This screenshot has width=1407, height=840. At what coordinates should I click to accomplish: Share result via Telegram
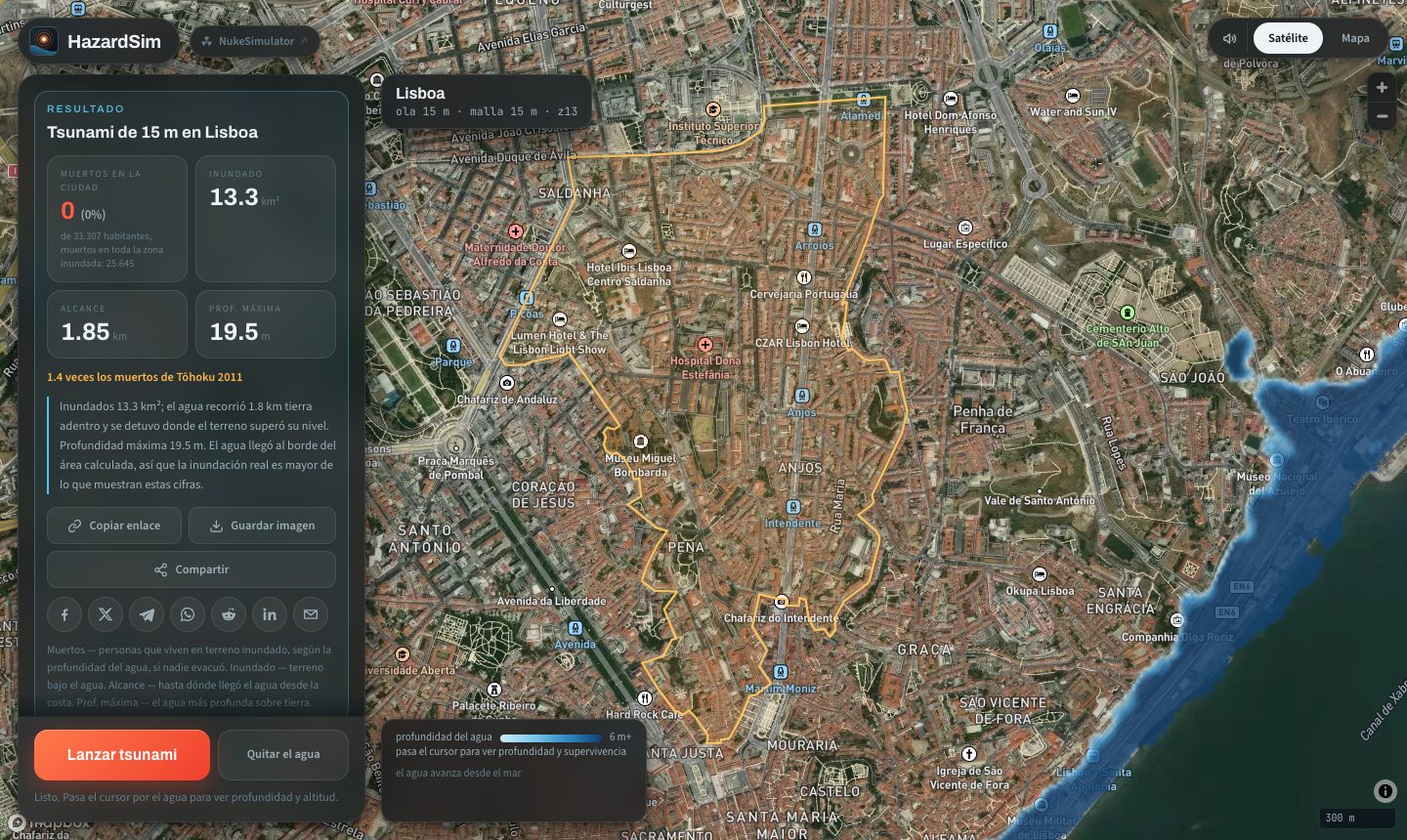[x=147, y=614]
